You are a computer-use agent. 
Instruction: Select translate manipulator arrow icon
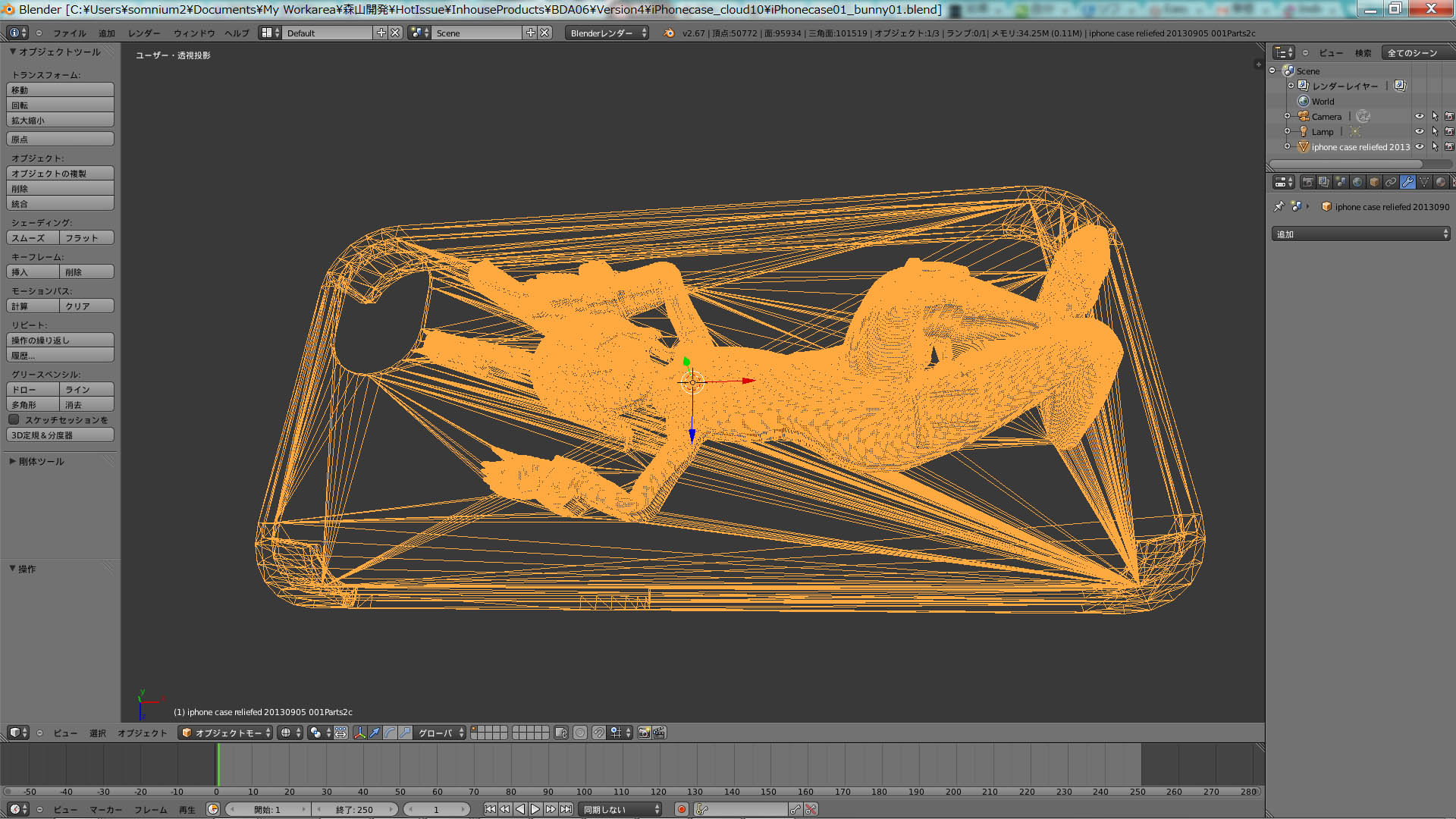[375, 733]
